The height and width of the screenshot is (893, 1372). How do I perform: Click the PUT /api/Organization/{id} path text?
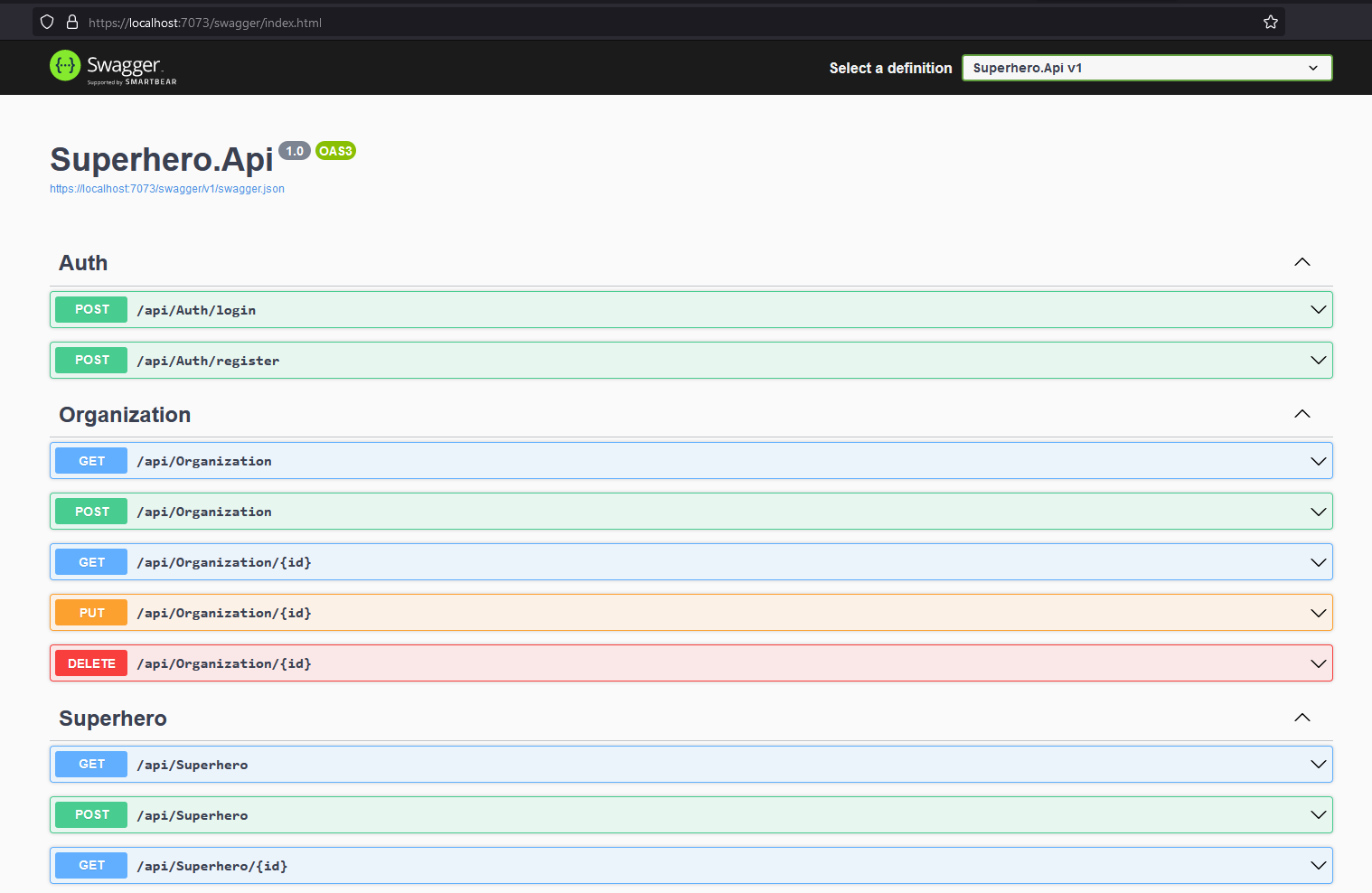[224, 613]
